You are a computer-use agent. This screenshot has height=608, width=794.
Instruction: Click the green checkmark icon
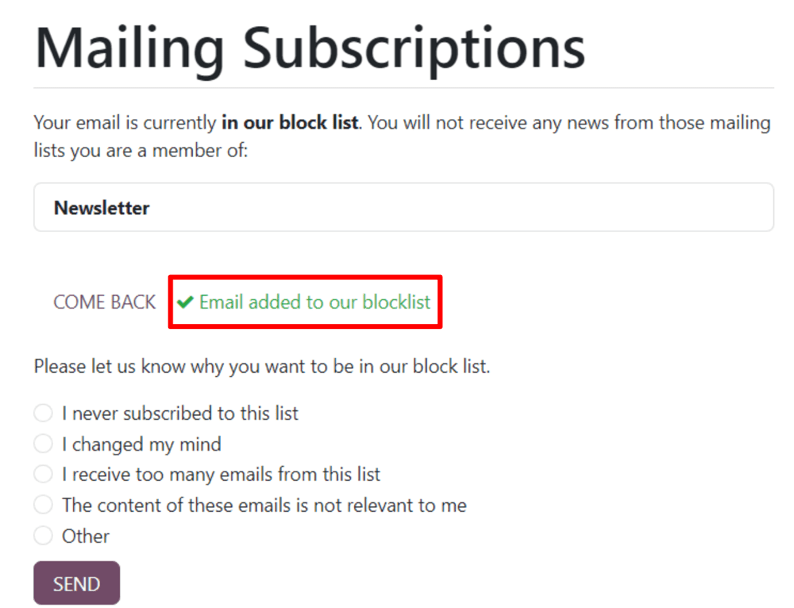point(185,302)
